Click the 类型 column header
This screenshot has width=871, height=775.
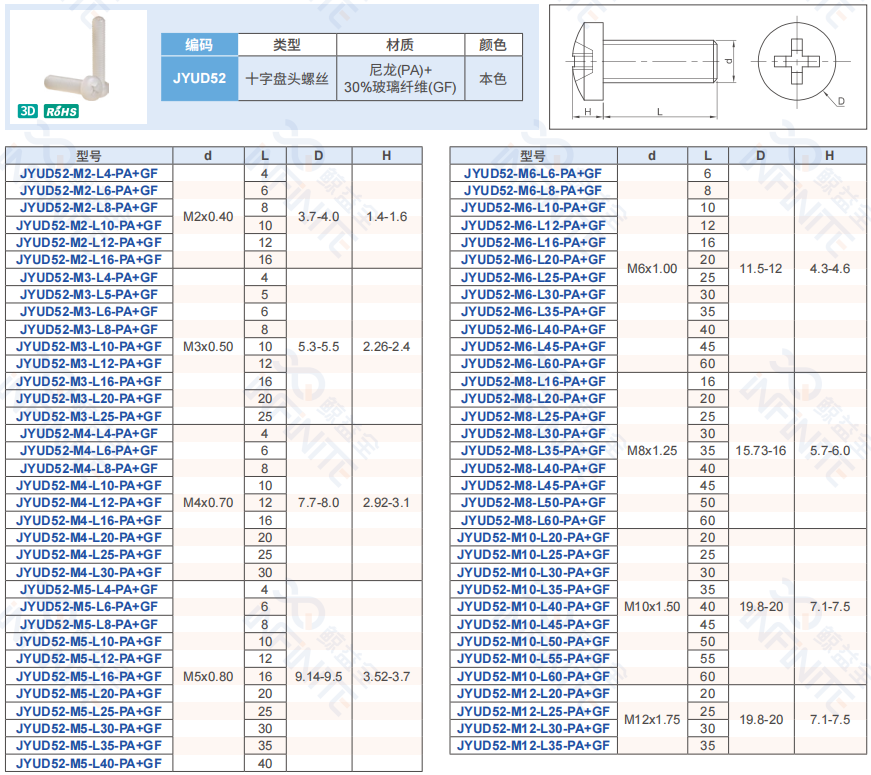point(287,44)
